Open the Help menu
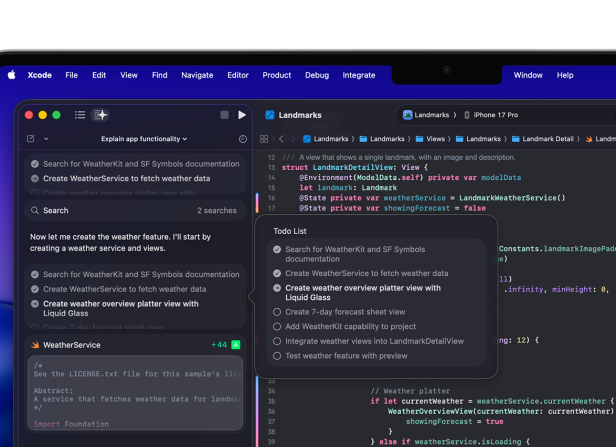Viewport: 616px width, 447px height. coord(565,75)
